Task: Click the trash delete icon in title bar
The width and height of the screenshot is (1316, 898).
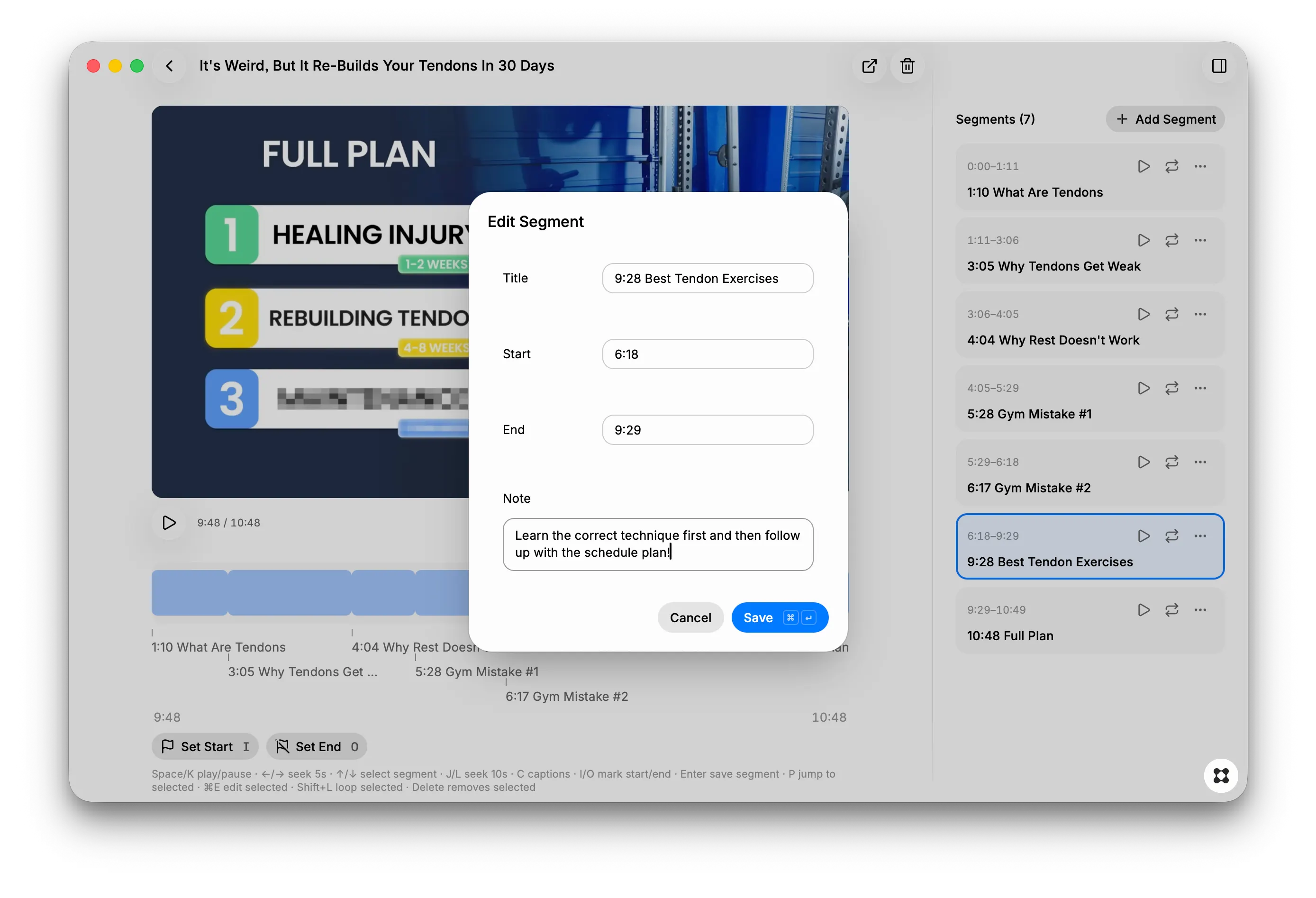Action: pos(907,66)
